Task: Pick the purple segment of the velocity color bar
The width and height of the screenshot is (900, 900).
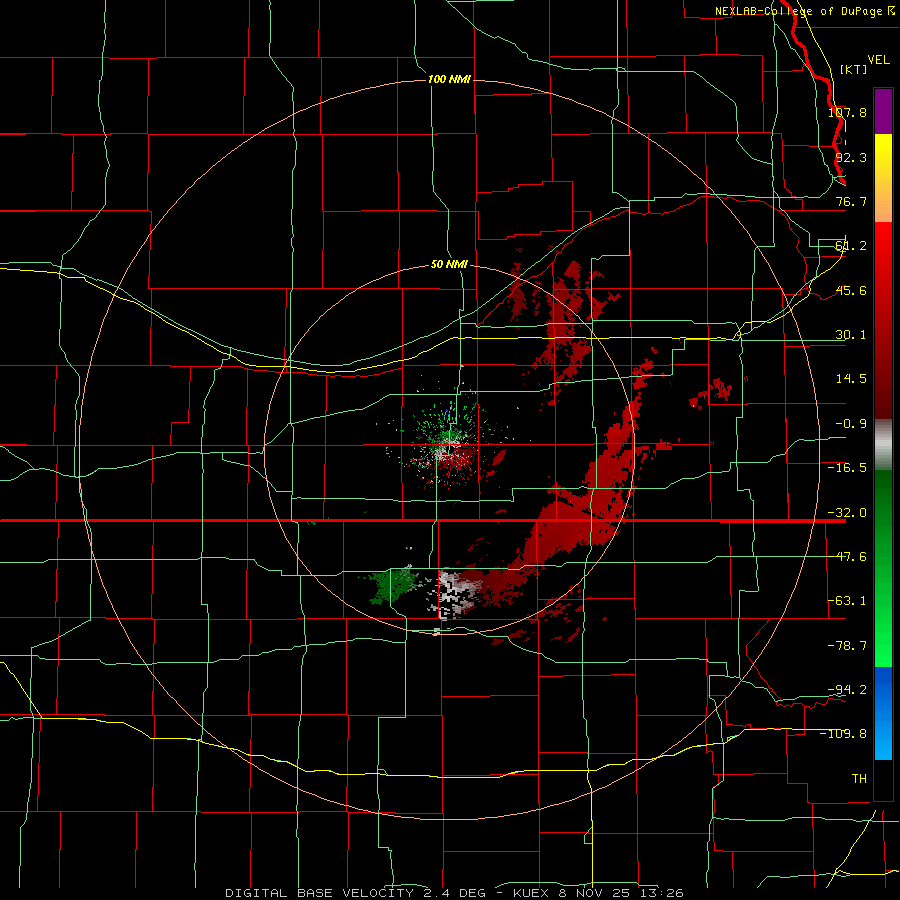Action: click(883, 111)
